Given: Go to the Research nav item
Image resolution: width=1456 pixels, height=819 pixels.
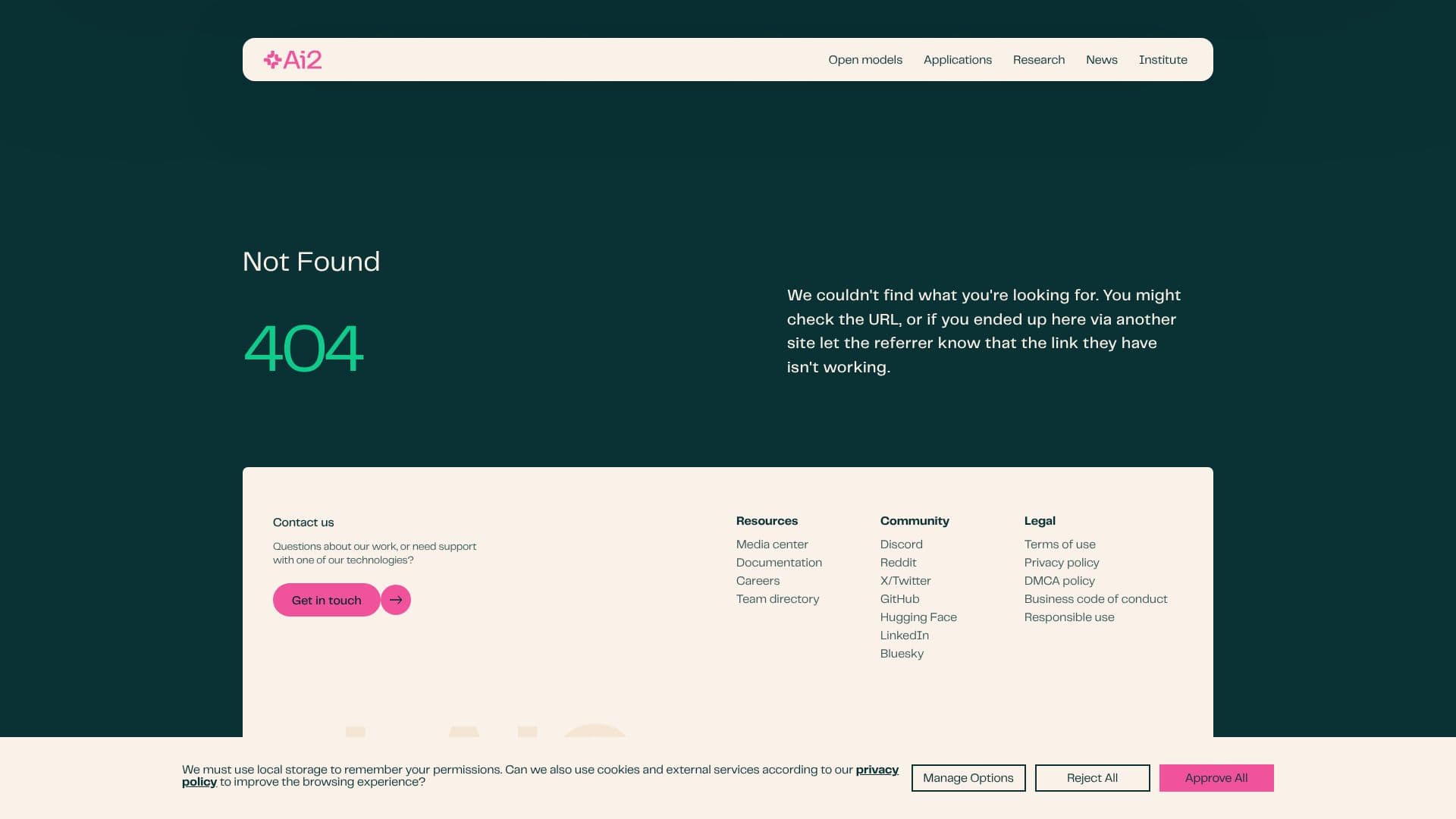Looking at the screenshot, I should coord(1039,60).
